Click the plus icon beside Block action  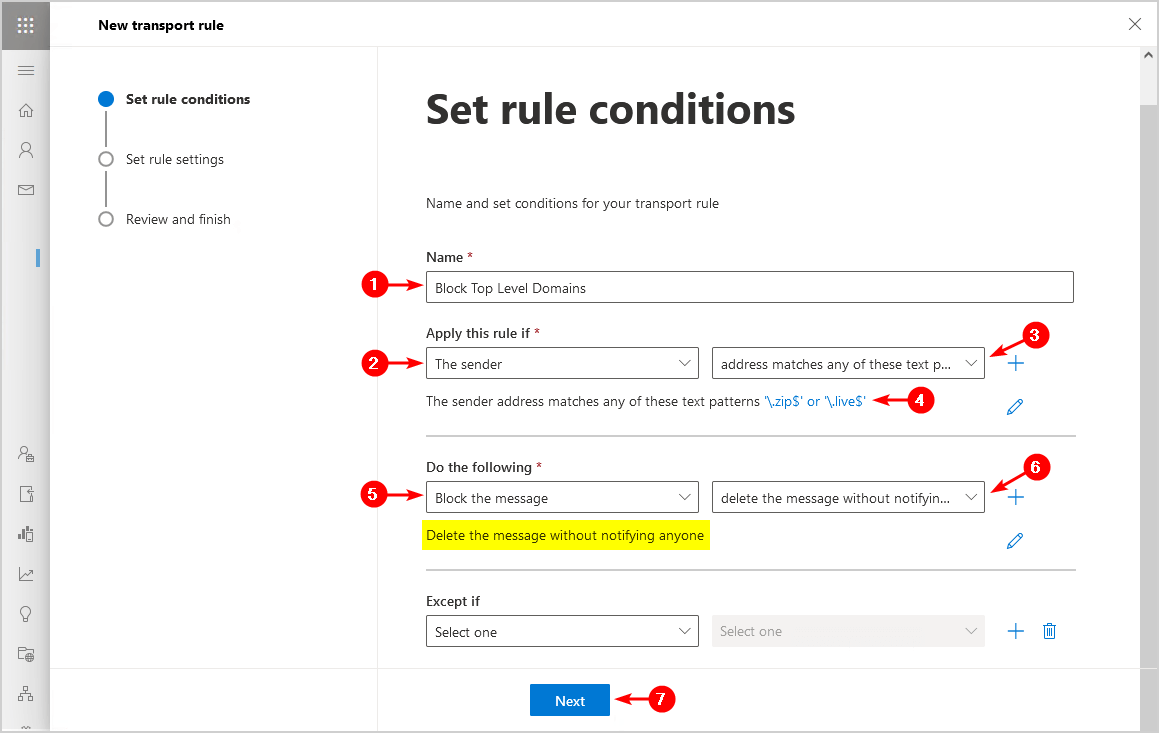pos(1016,497)
